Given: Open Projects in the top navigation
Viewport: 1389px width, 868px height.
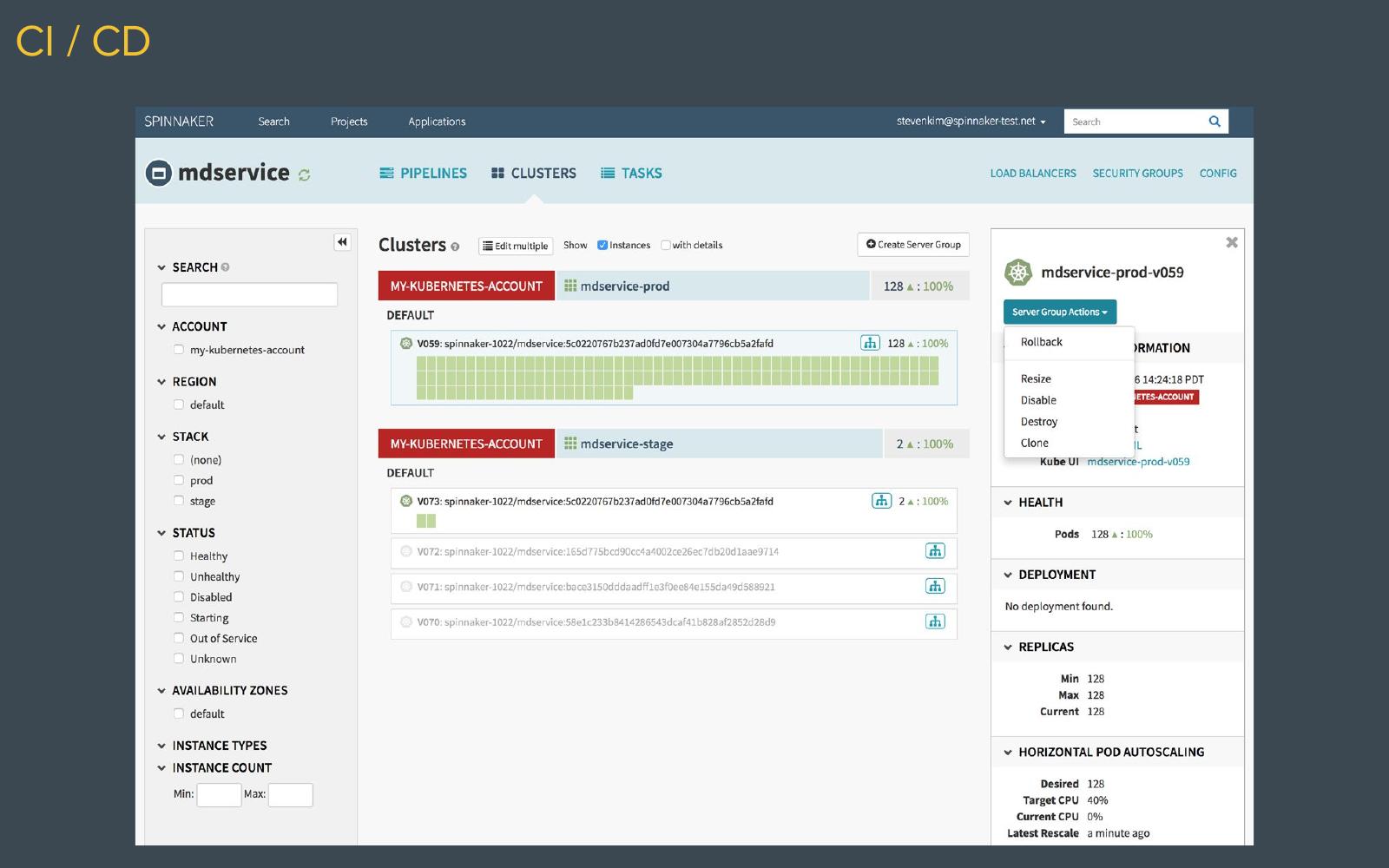Looking at the screenshot, I should 349,122.
